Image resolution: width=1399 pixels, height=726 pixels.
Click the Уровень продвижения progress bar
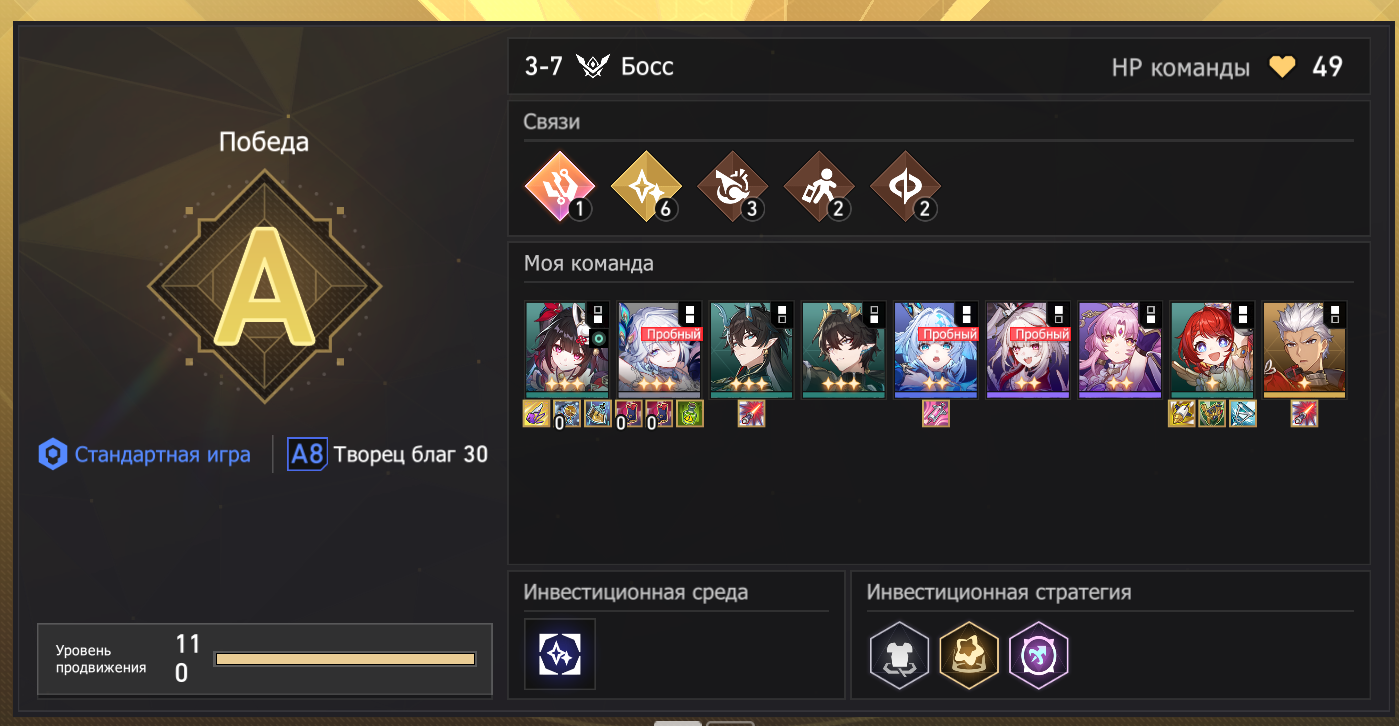coord(345,659)
